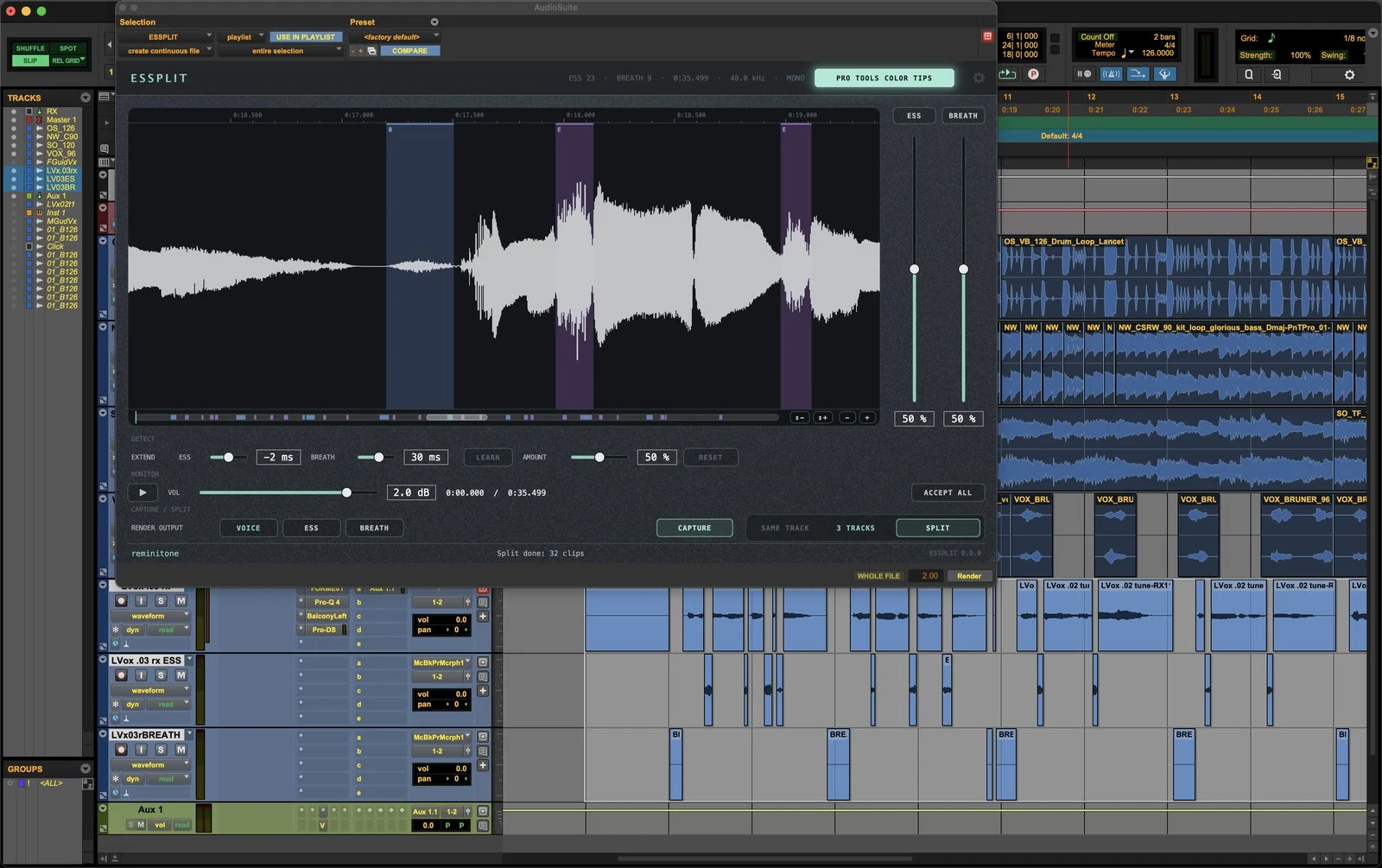Mute the Aux 1 track

click(141, 825)
